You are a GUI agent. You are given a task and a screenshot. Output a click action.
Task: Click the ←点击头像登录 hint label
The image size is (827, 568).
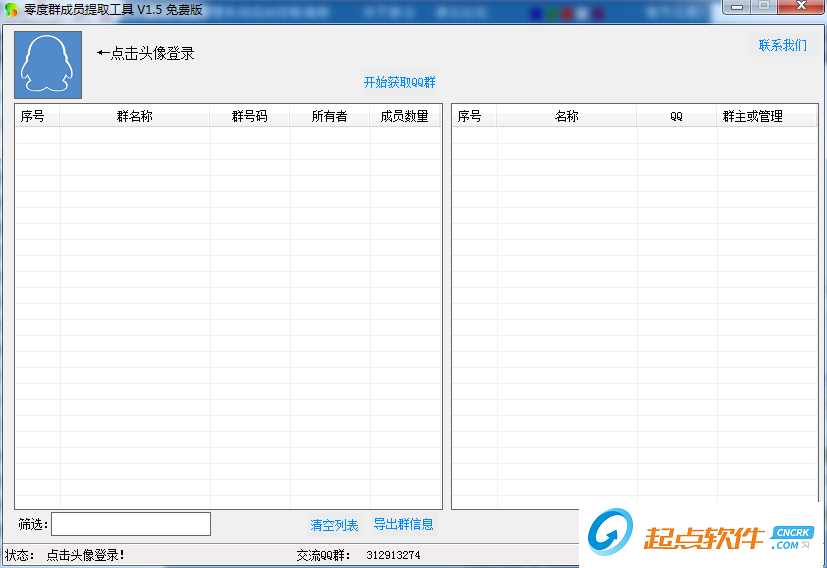click(146, 53)
